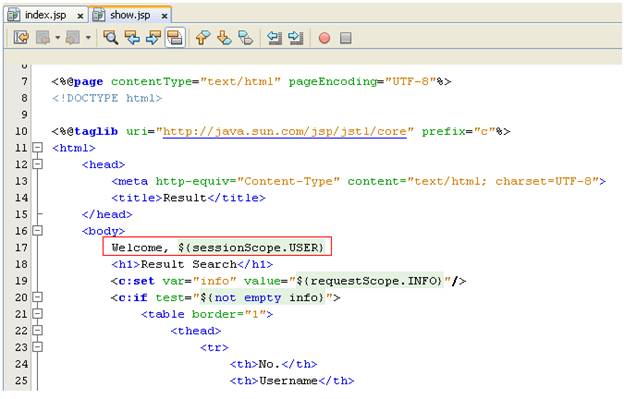This screenshot has height=399, width=624.
Task: Start macro recording with the red circle
Action: click(324, 38)
